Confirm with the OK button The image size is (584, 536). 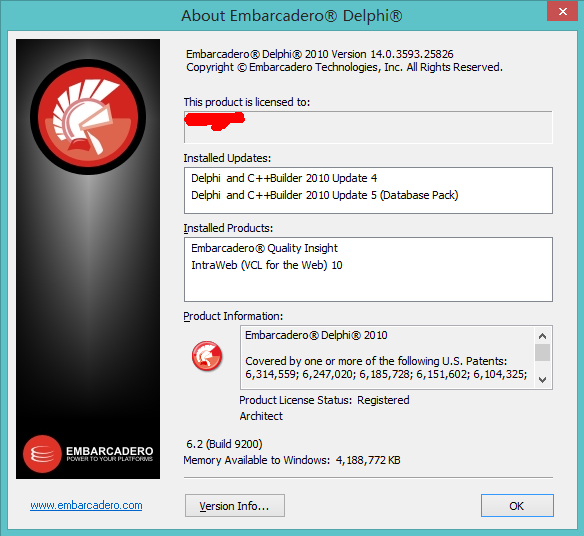517,506
